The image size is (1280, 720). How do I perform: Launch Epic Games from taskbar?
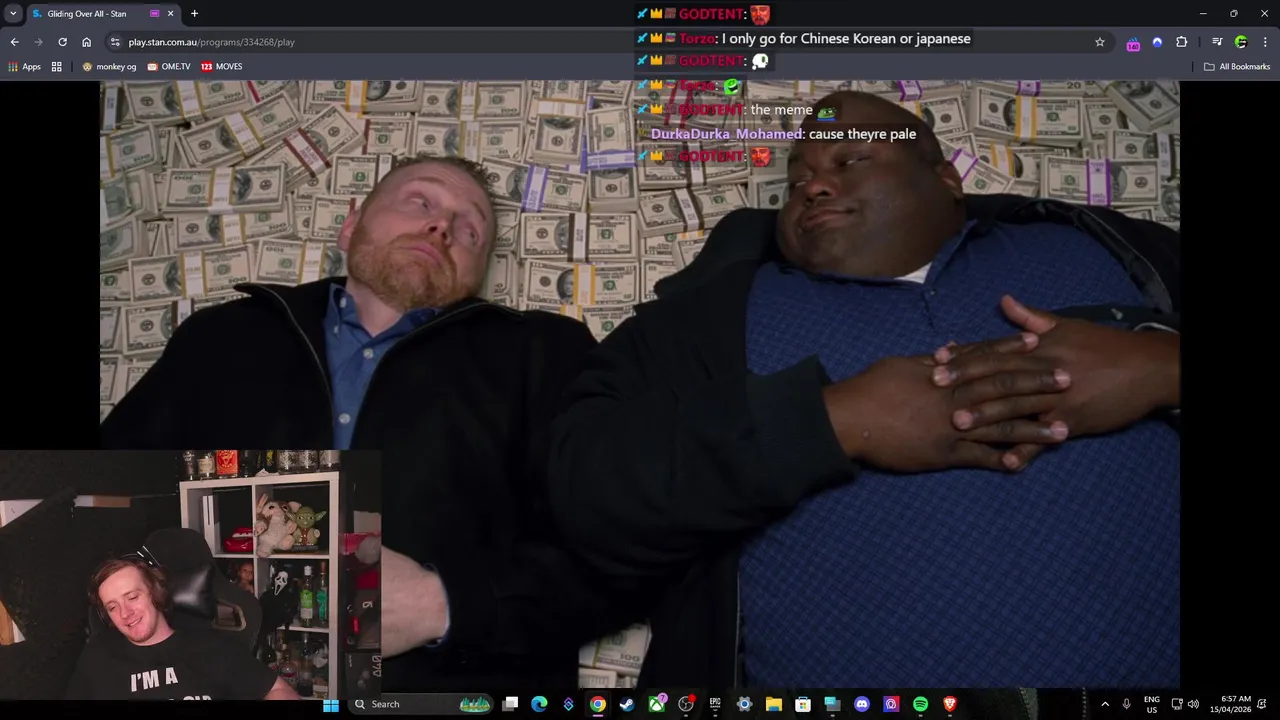pos(715,704)
